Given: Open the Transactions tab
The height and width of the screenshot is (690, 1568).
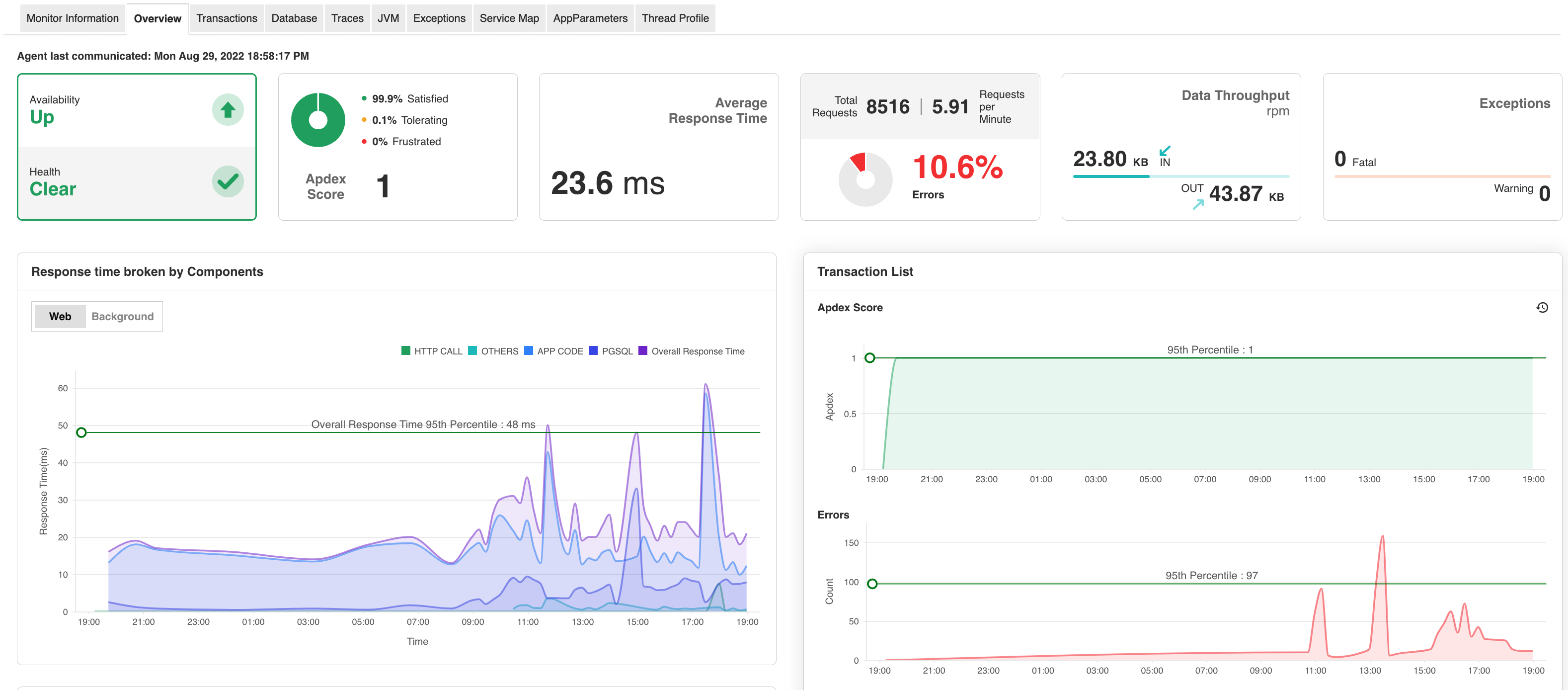Looking at the screenshot, I should [227, 18].
